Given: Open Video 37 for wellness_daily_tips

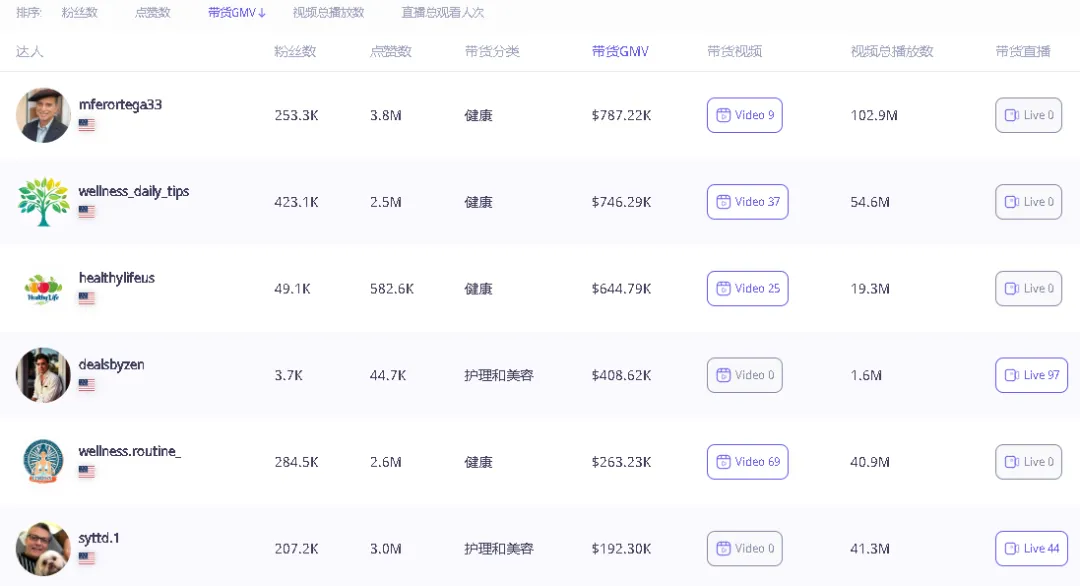Looking at the screenshot, I should tap(747, 202).
